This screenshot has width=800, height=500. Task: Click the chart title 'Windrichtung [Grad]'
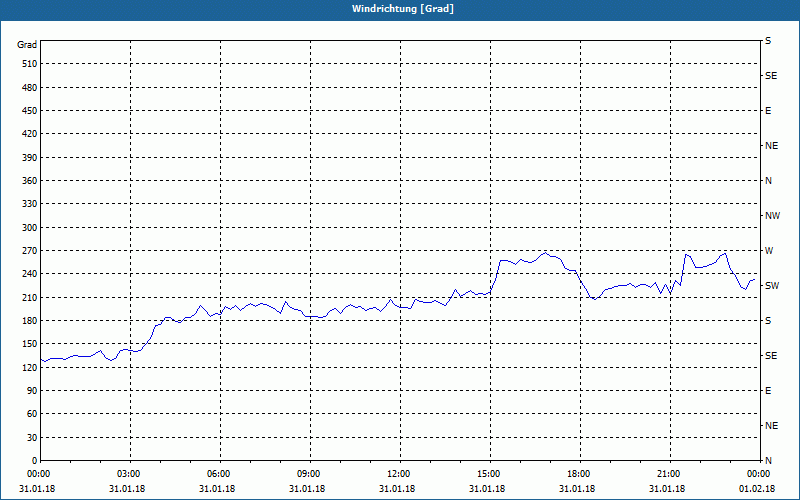pos(403,9)
